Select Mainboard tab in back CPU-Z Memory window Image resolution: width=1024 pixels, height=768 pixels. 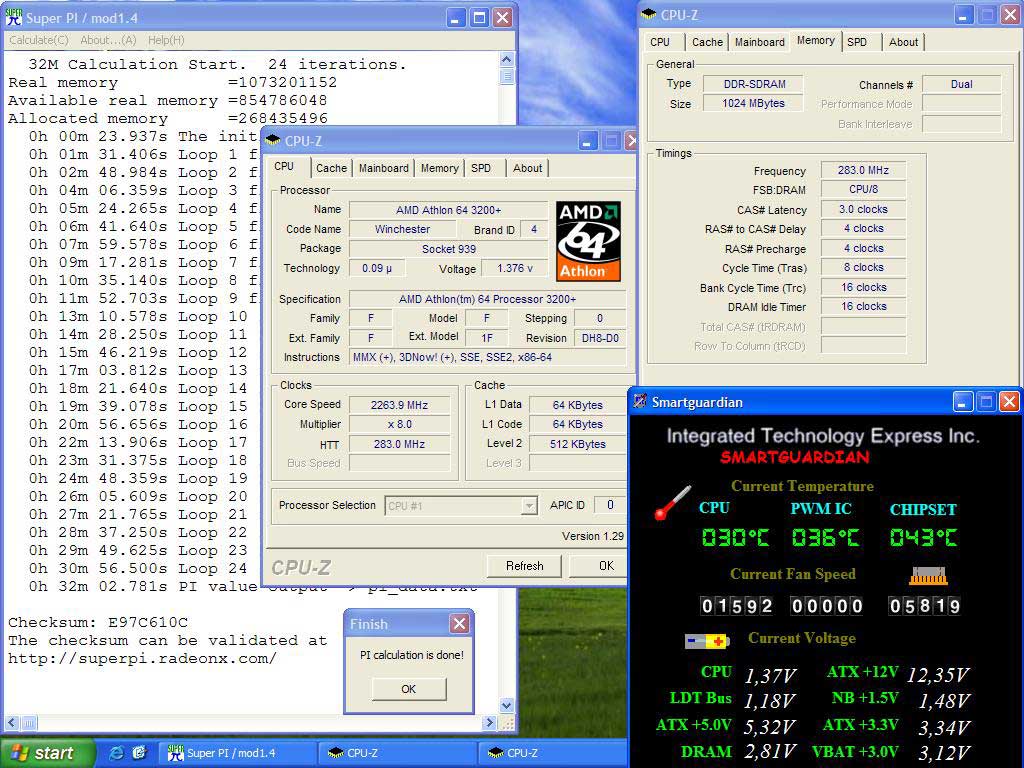click(760, 42)
